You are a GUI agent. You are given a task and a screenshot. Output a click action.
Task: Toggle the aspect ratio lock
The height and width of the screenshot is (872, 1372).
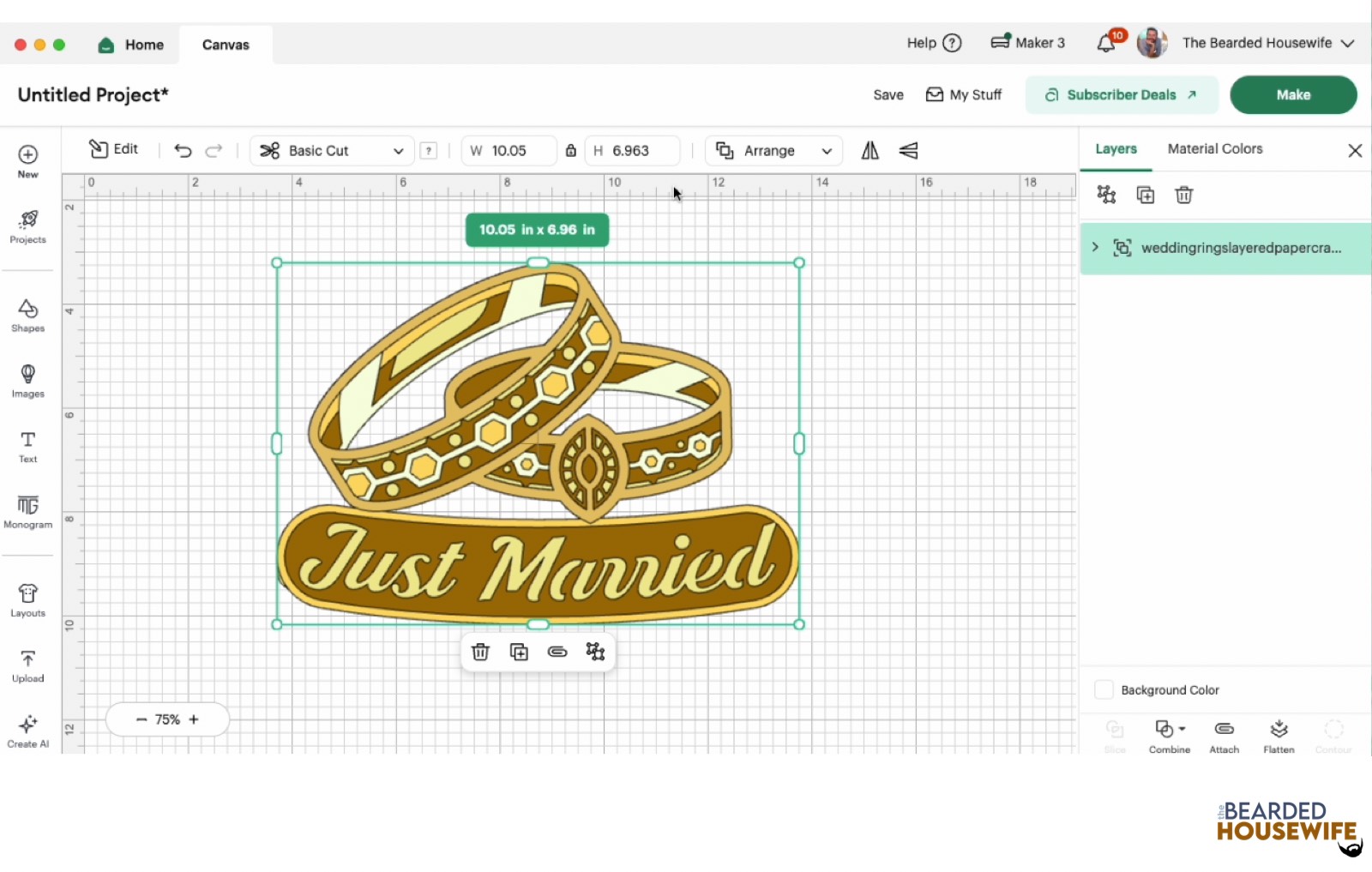point(570,151)
